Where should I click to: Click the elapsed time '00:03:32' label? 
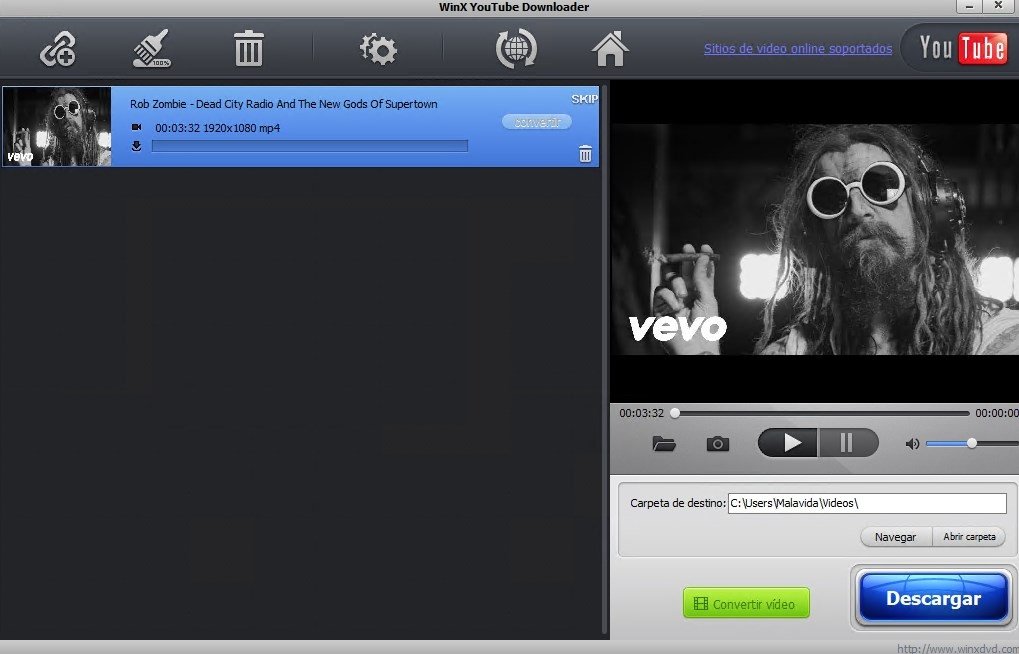641,413
